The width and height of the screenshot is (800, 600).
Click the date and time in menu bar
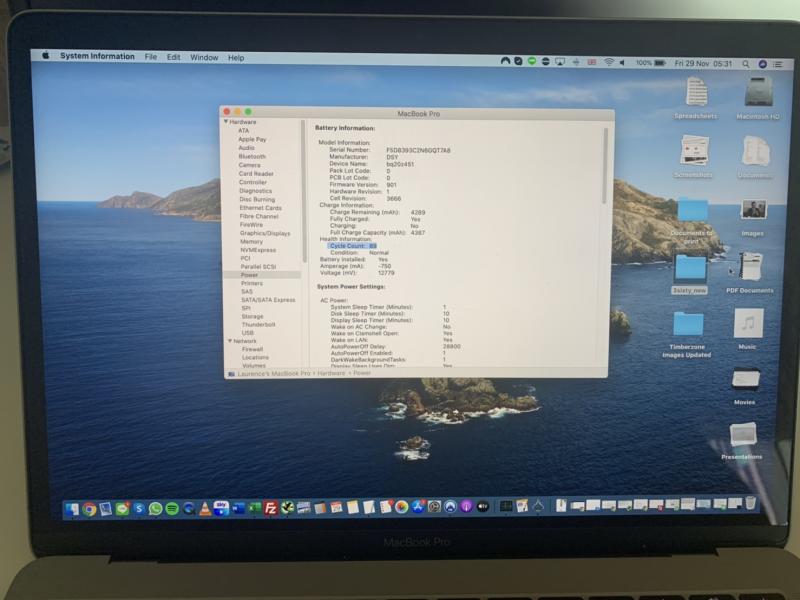click(x=703, y=64)
